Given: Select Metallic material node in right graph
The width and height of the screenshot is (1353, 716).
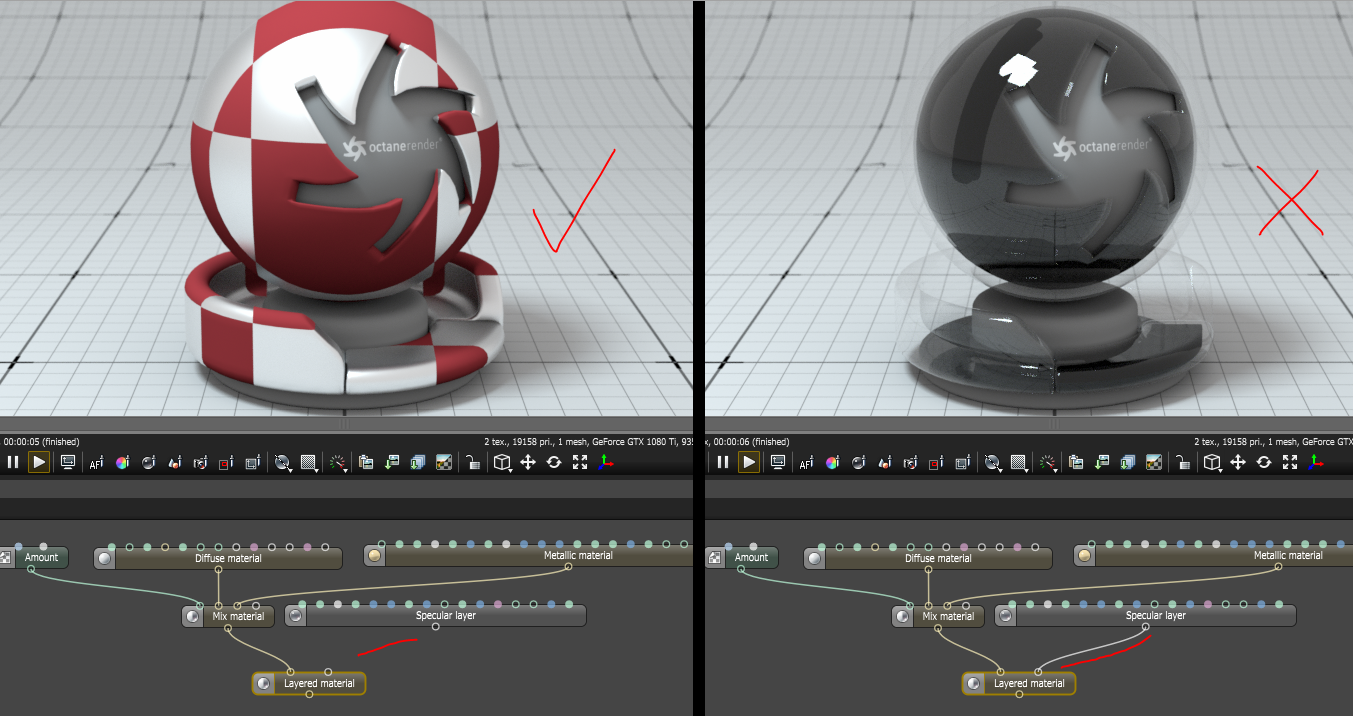Looking at the screenshot, I should point(1213,555).
